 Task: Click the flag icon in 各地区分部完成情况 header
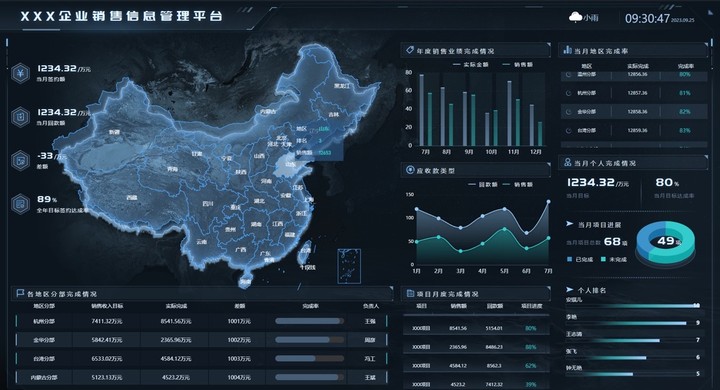coord(20,293)
